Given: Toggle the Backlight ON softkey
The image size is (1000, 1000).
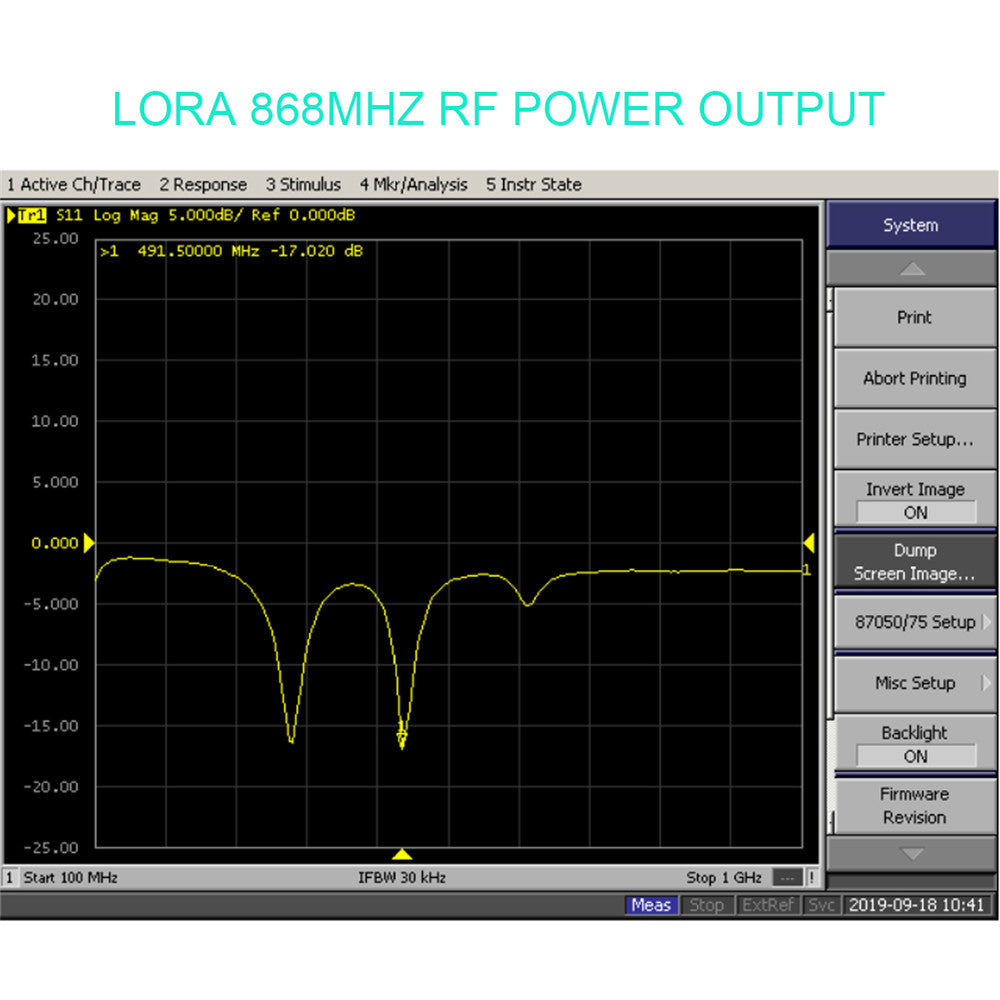Looking at the screenshot, I should [914, 745].
